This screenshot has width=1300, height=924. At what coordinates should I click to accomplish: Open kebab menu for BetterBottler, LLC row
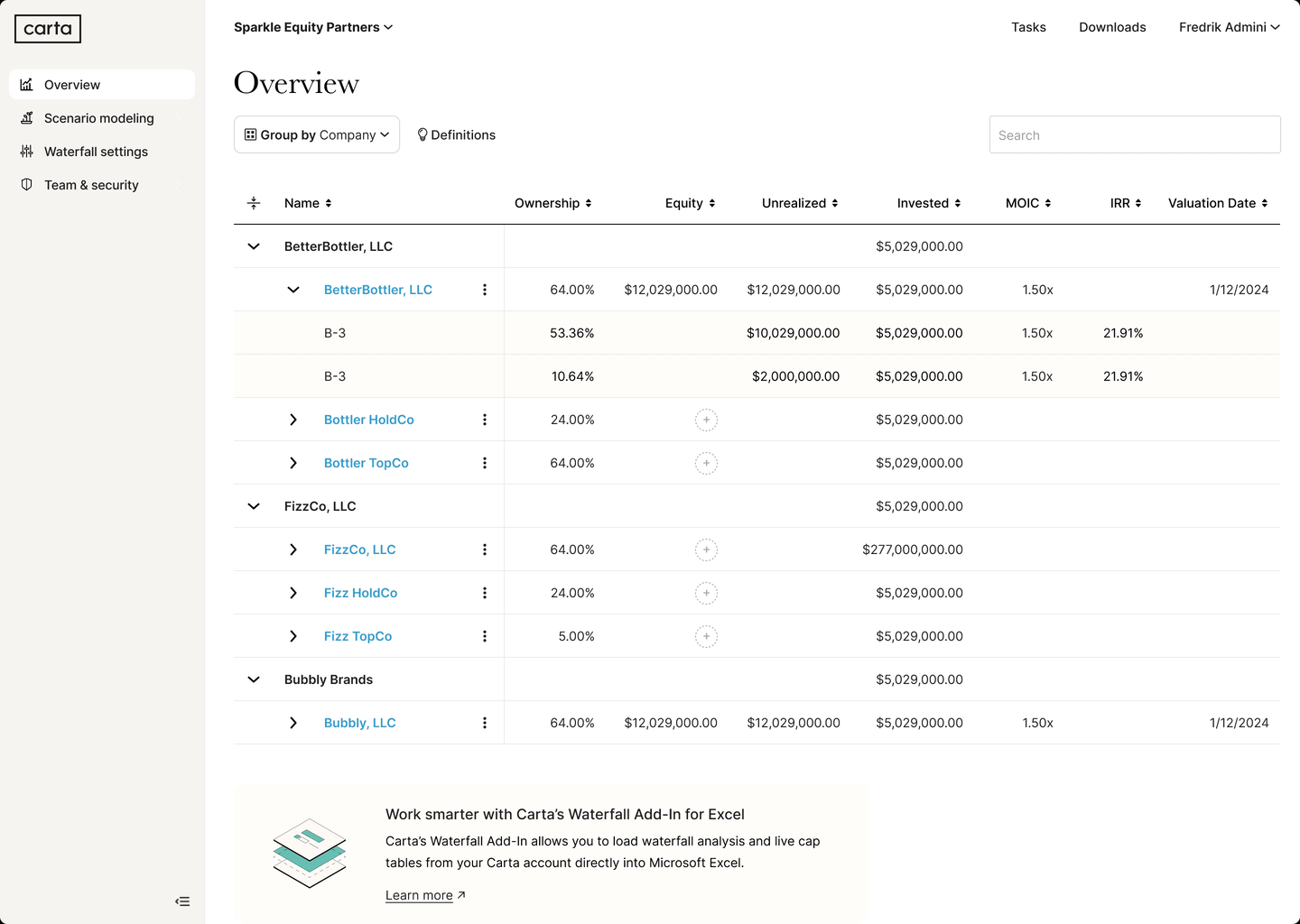pyautogui.click(x=485, y=290)
